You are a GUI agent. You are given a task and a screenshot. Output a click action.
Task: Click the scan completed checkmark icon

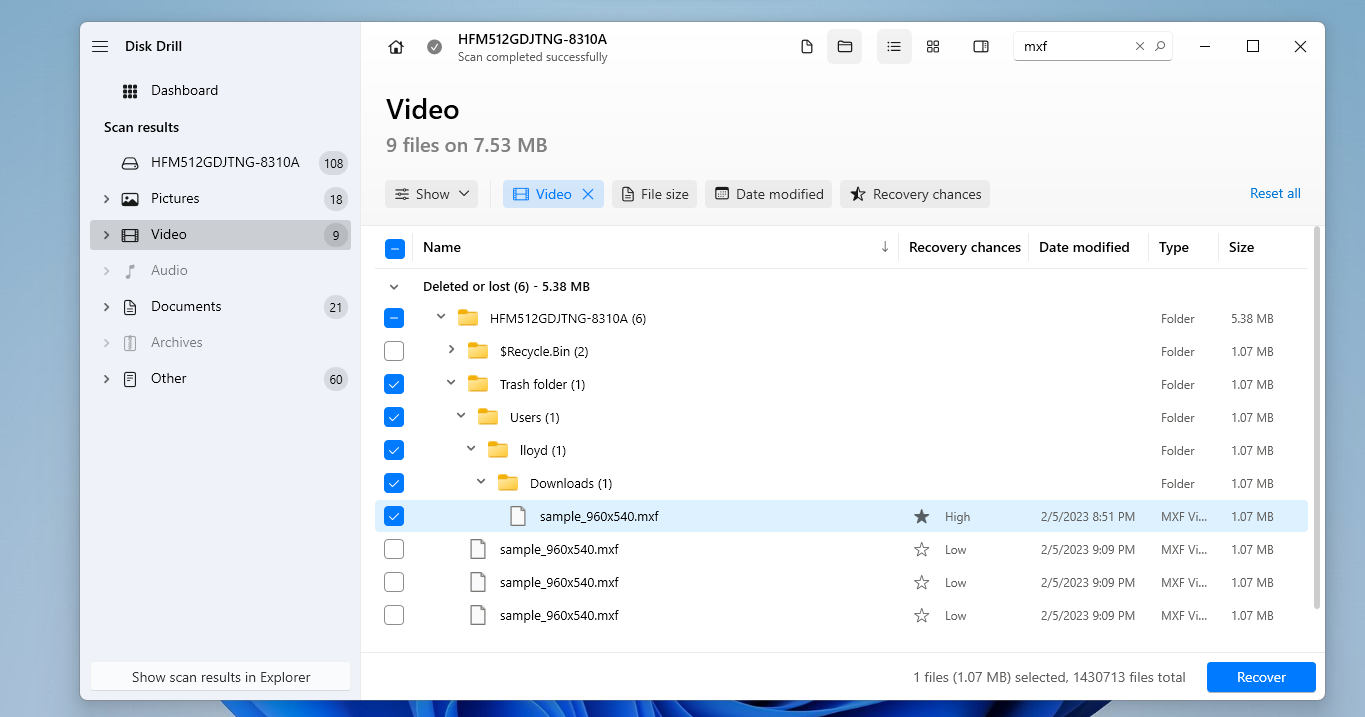tap(434, 47)
